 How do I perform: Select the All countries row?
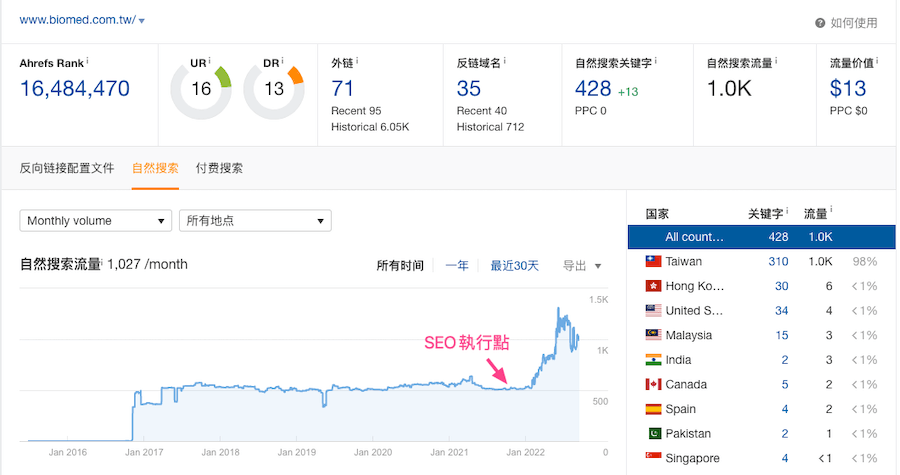pos(762,237)
